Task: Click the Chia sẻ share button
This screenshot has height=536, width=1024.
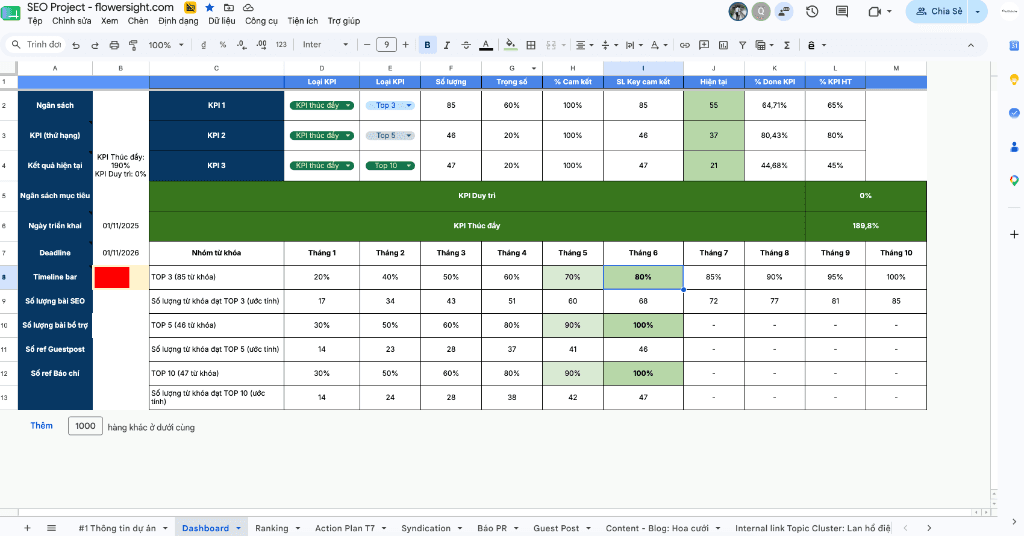Action: pyautogui.click(x=938, y=11)
